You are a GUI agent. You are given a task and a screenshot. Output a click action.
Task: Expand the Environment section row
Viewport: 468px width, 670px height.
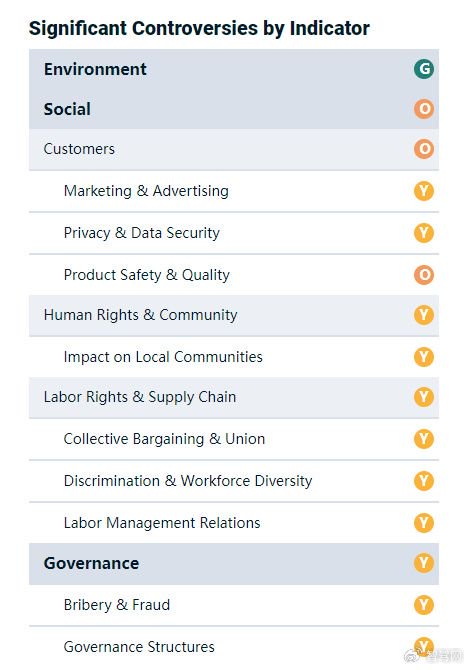click(x=234, y=69)
